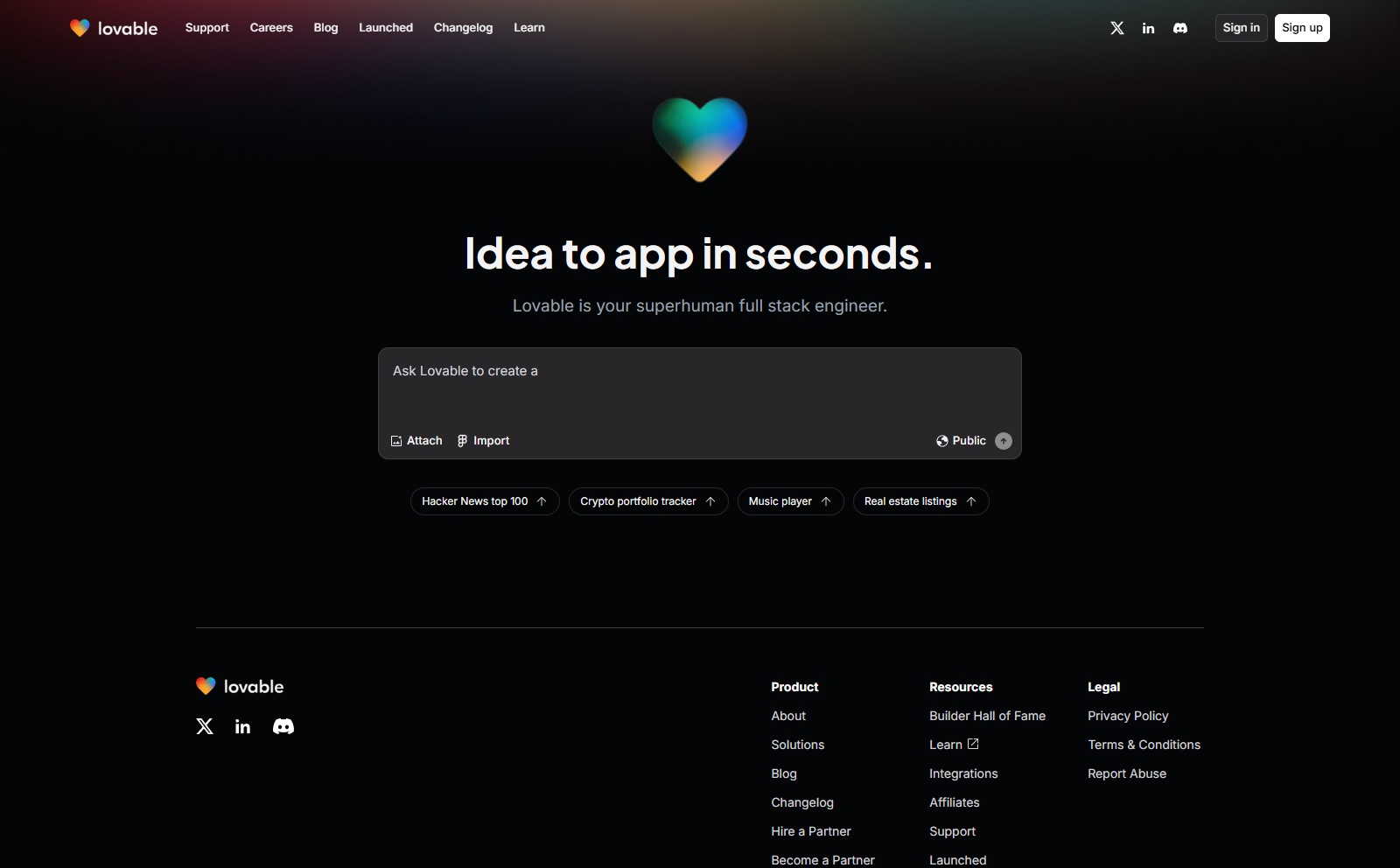Click the footer Lovable heart logo
The height and width of the screenshot is (868, 1400).
pos(206,686)
